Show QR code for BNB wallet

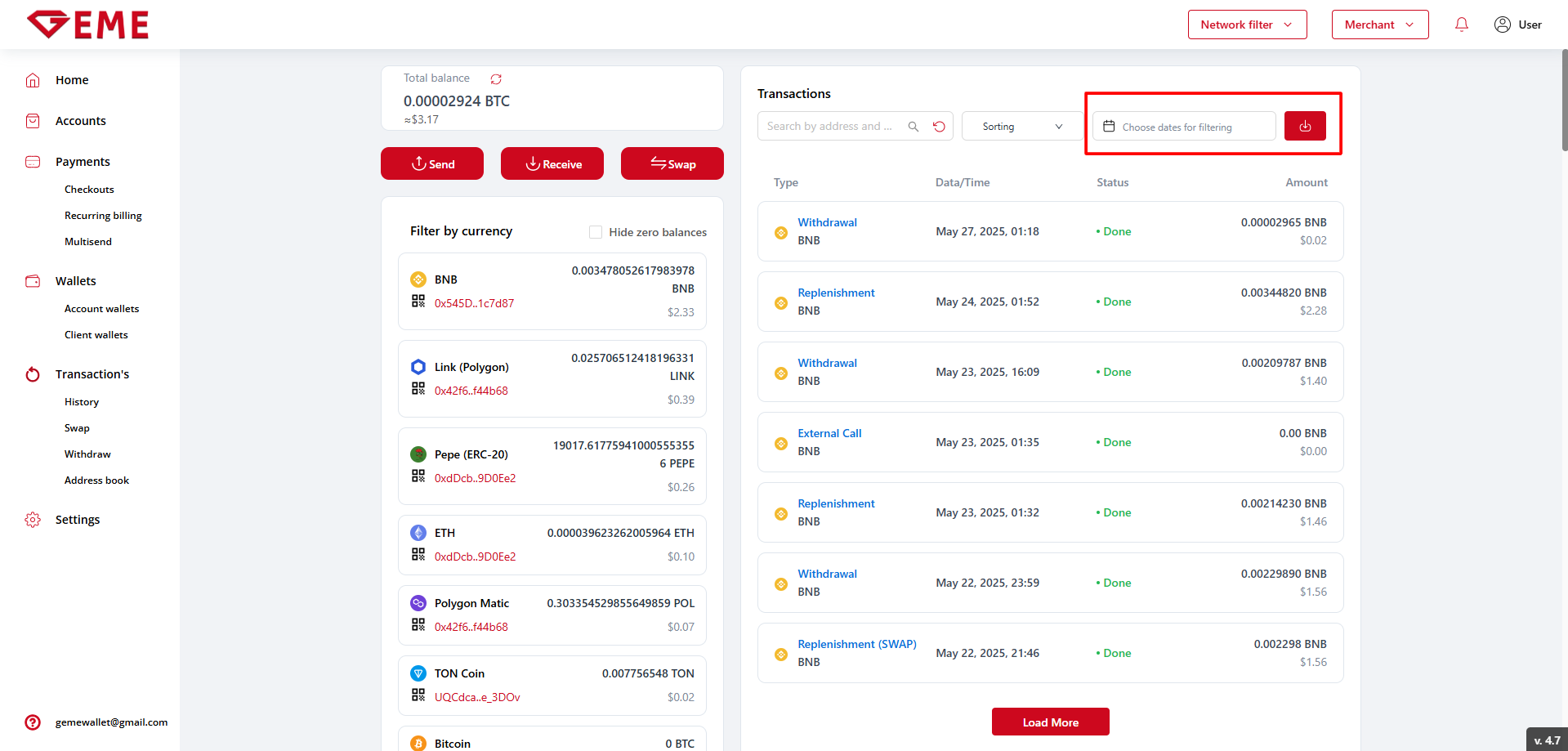(418, 302)
